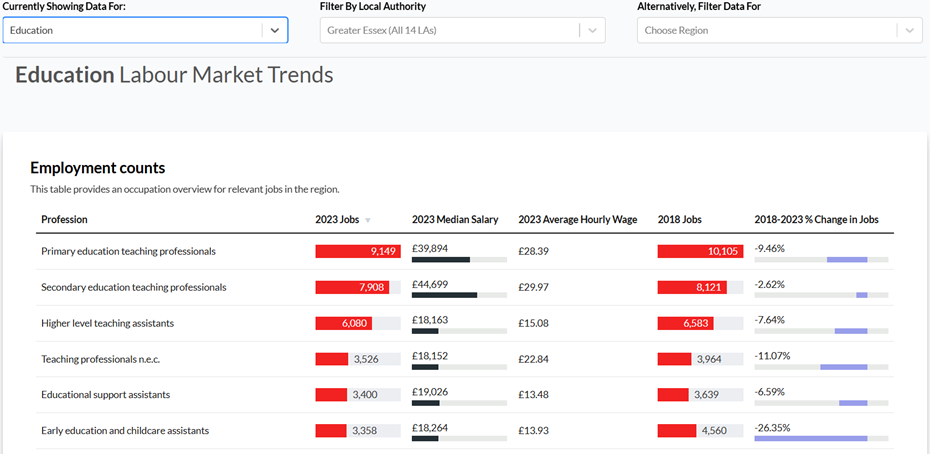Select Early education and childcare assistants row
The width and height of the screenshot is (930, 454).
[x=125, y=430]
